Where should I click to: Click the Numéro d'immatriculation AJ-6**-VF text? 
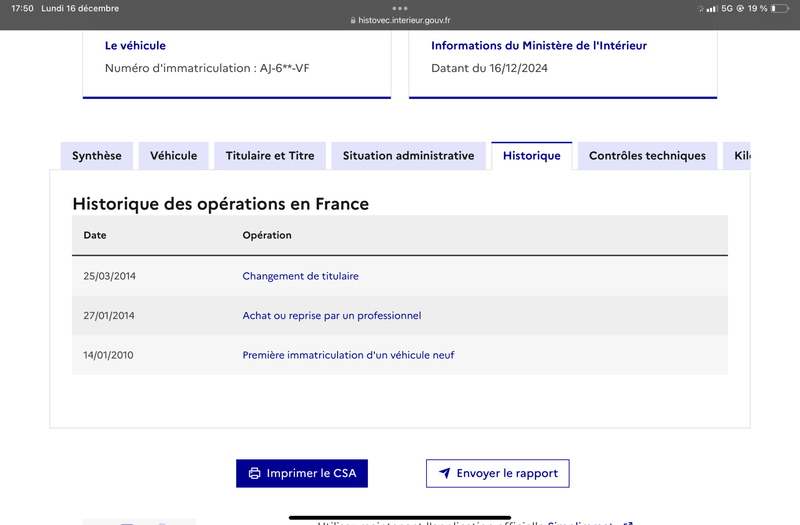coord(207,68)
